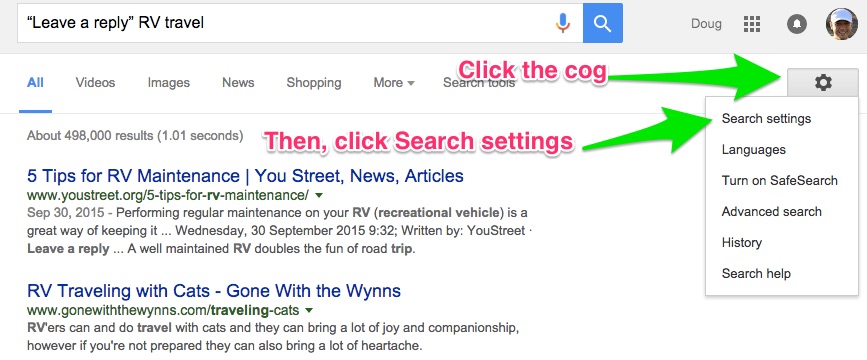Click the user profile avatar

[x=842, y=24]
